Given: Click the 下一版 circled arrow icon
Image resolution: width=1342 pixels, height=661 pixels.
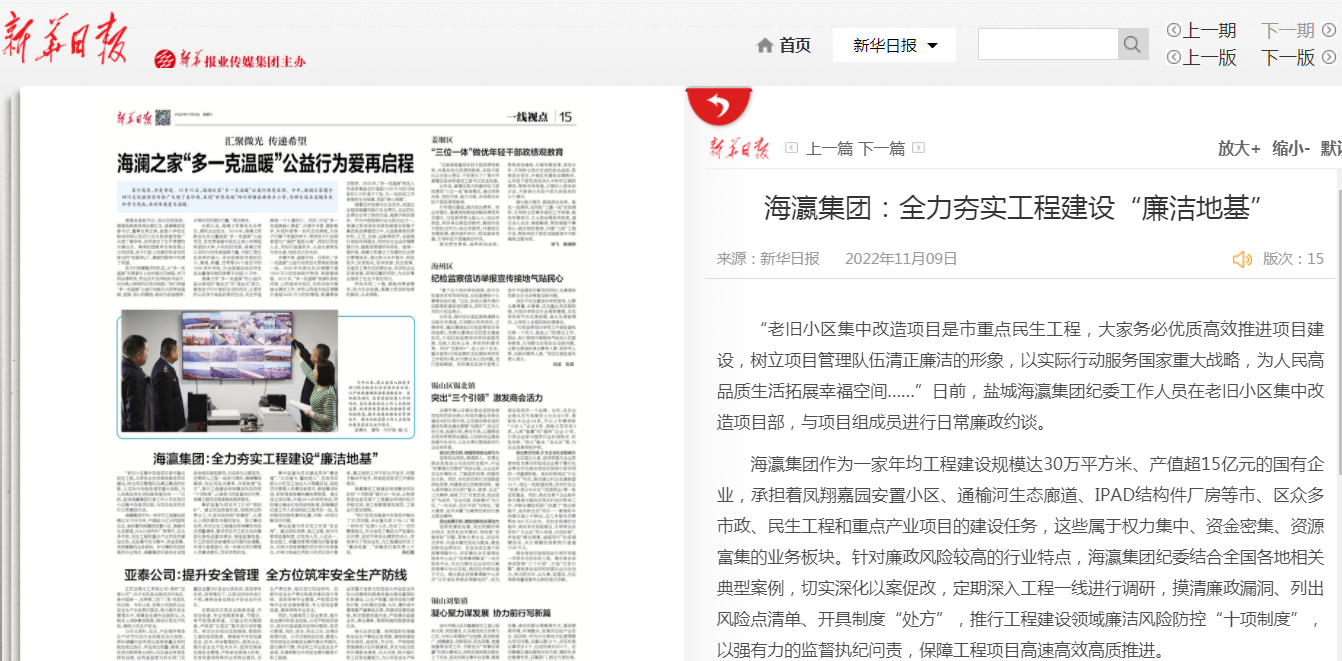Looking at the screenshot, I should point(1328,58).
